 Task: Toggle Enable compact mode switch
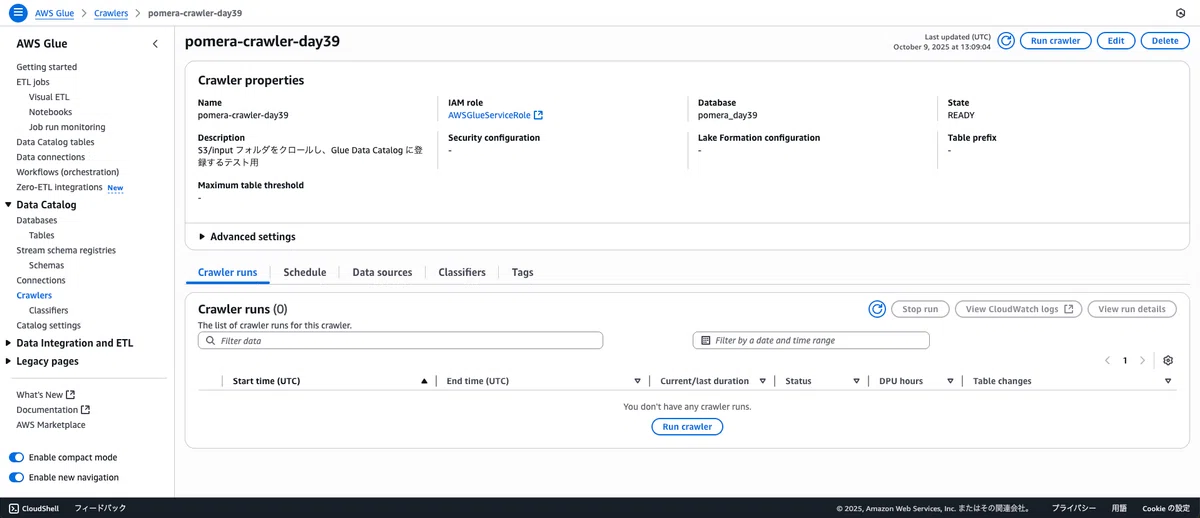click(x=16, y=457)
